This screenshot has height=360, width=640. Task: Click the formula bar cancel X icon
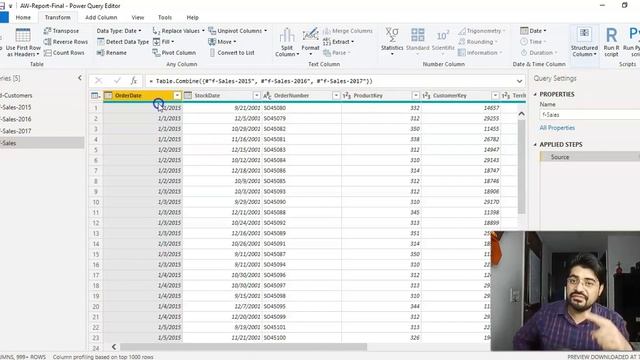click(98, 81)
